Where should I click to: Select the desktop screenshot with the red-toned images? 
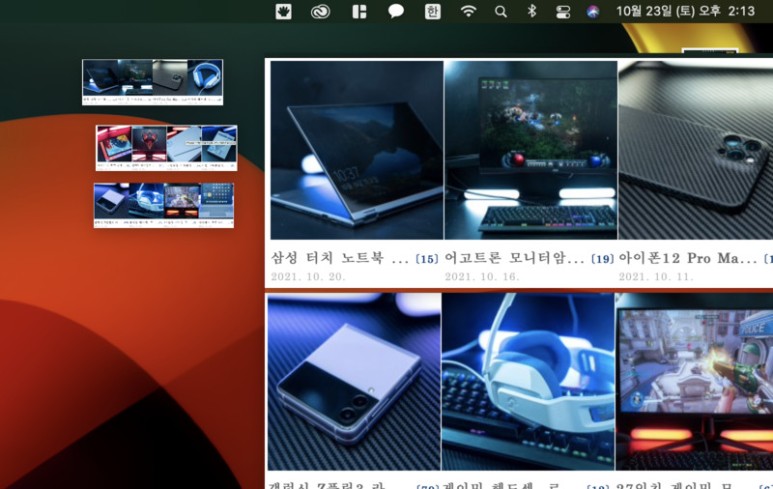tap(167, 148)
